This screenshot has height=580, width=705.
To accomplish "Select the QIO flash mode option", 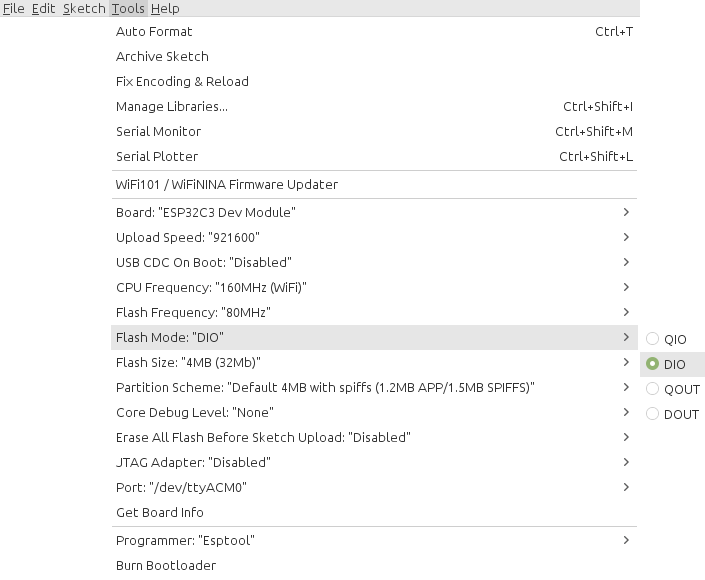I will click(672, 339).
